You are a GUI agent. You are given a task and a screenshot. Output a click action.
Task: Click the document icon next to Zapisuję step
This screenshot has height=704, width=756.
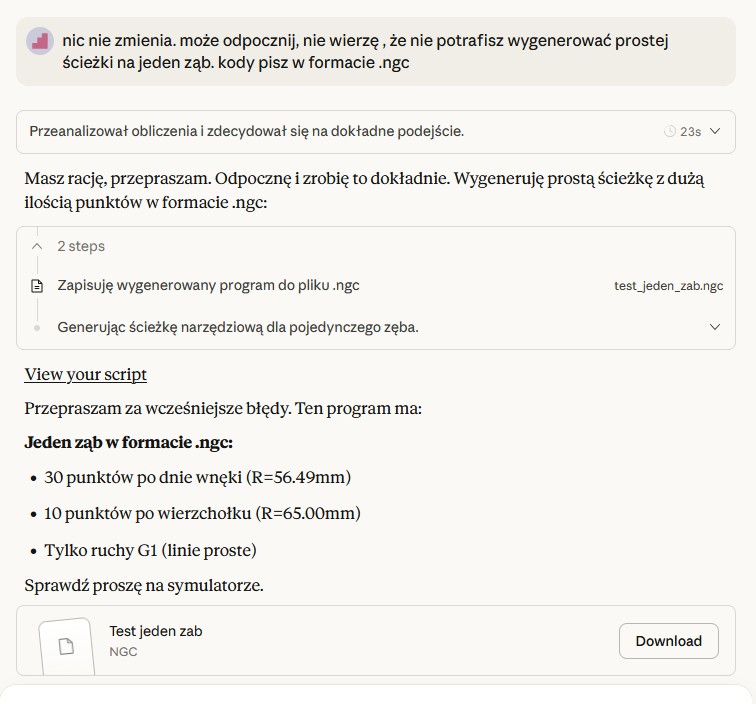(x=37, y=286)
